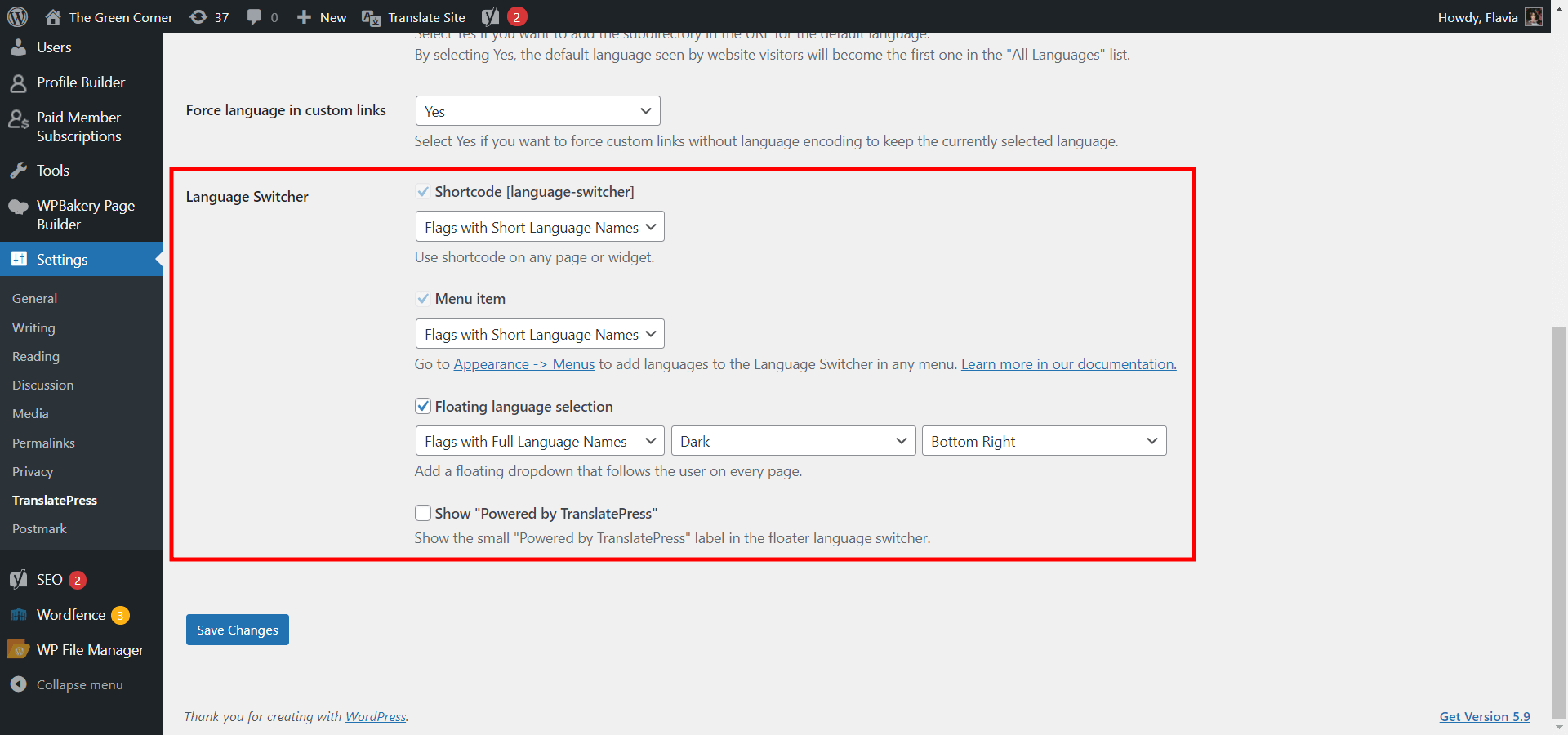
Task: Click the Users icon in the sidebar
Action: point(18,47)
